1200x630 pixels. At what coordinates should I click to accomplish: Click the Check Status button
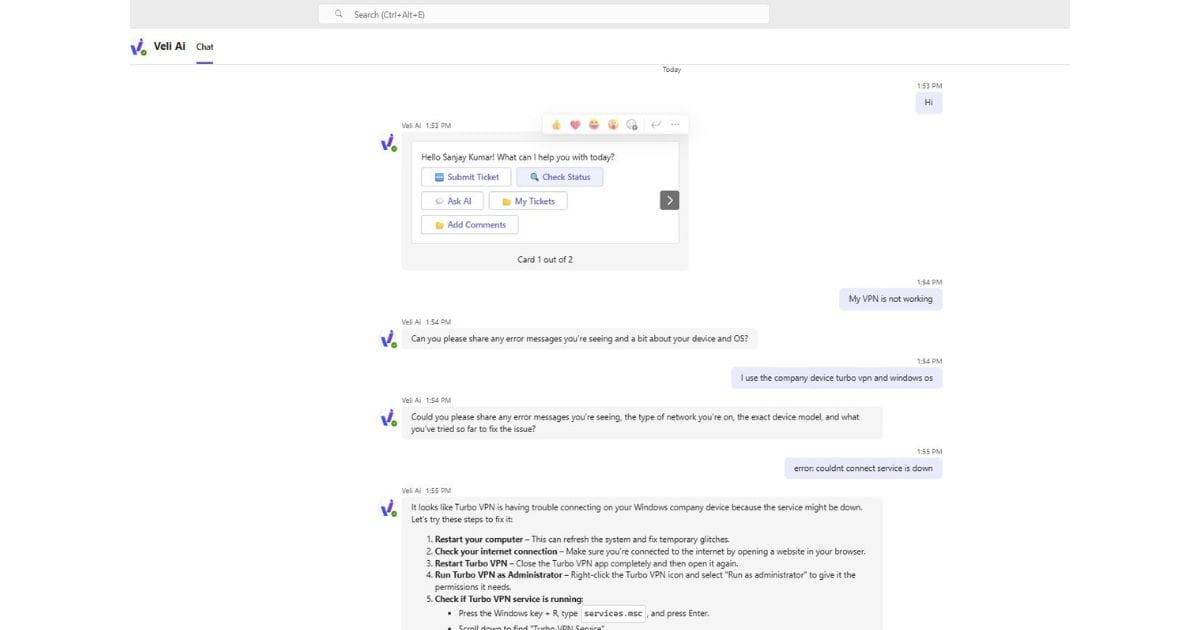coord(560,177)
